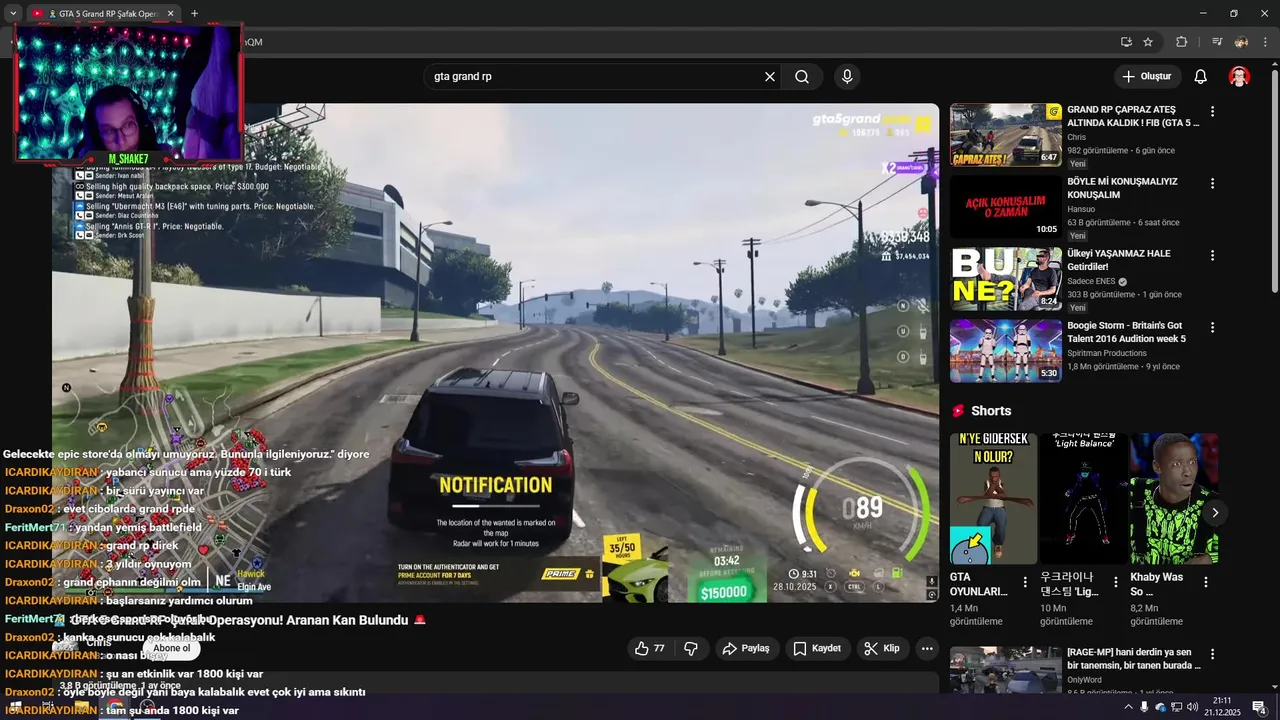1280x720 pixels.
Task: Open the YouTube account avatar menu
Action: (x=1239, y=77)
